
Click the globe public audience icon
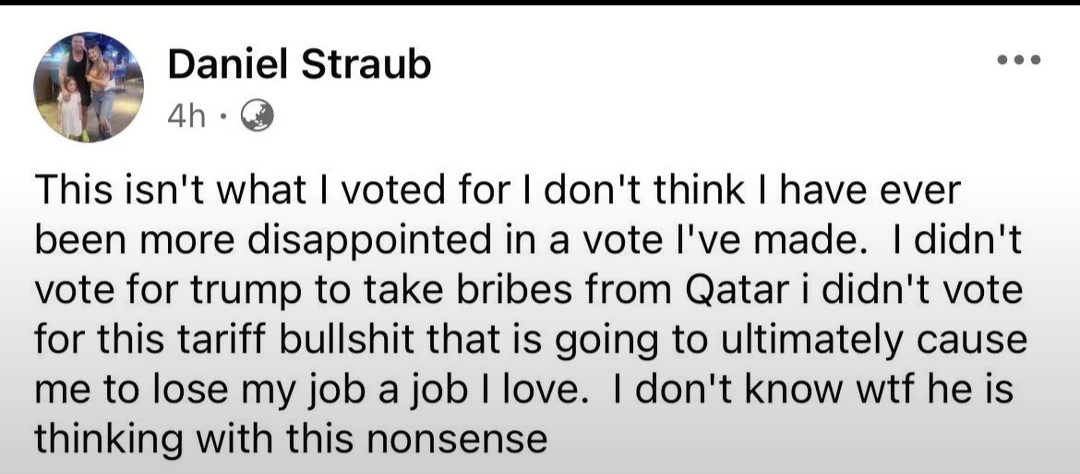click(257, 116)
